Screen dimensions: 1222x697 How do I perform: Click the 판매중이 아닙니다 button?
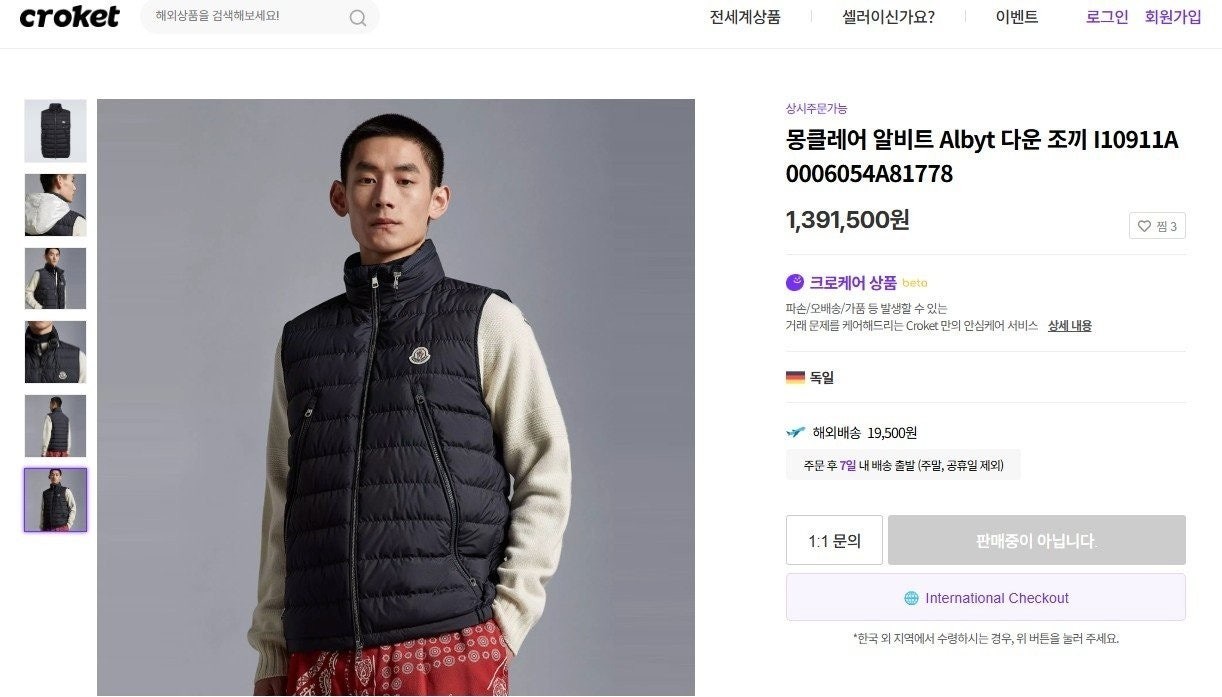(x=1037, y=540)
